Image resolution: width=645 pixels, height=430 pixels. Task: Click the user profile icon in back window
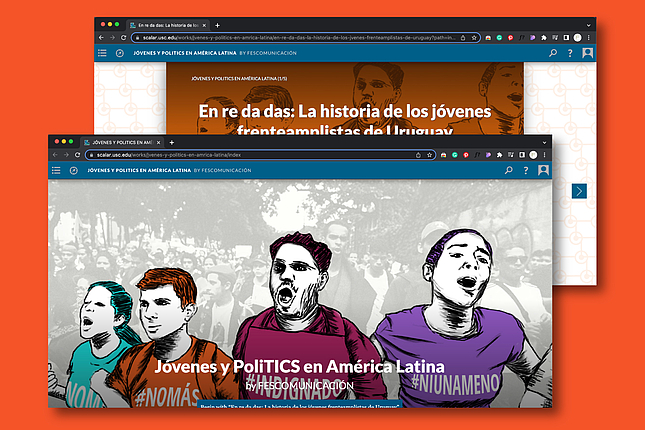588,52
